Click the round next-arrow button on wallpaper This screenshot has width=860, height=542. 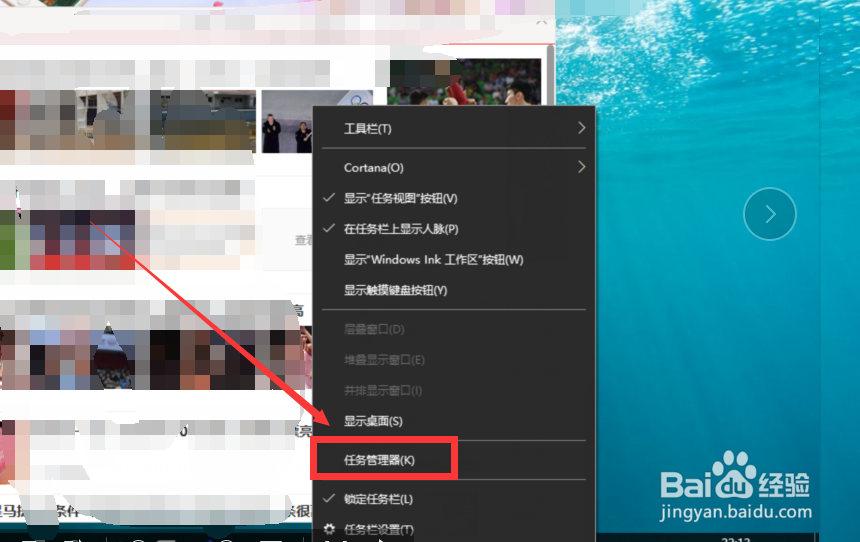(x=770, y=214)
